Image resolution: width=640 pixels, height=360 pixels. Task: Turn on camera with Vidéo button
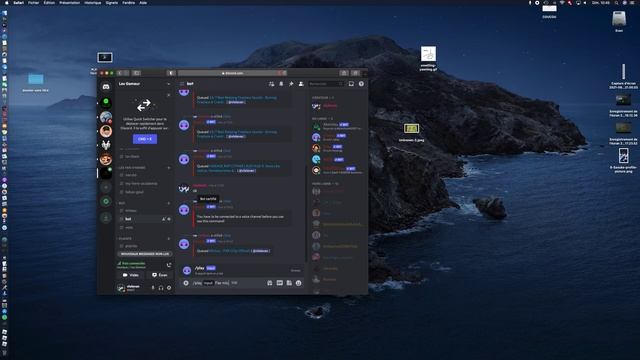tap(131, 275)
